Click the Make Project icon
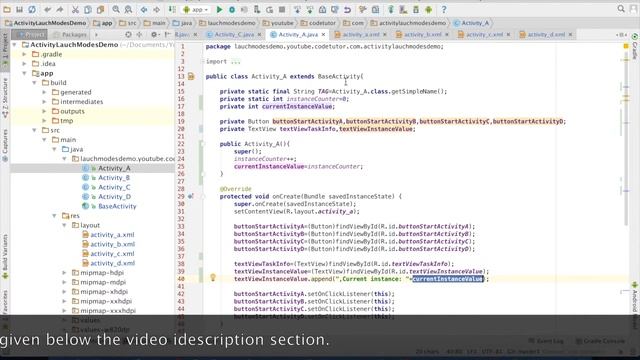 tap(172, 9)
